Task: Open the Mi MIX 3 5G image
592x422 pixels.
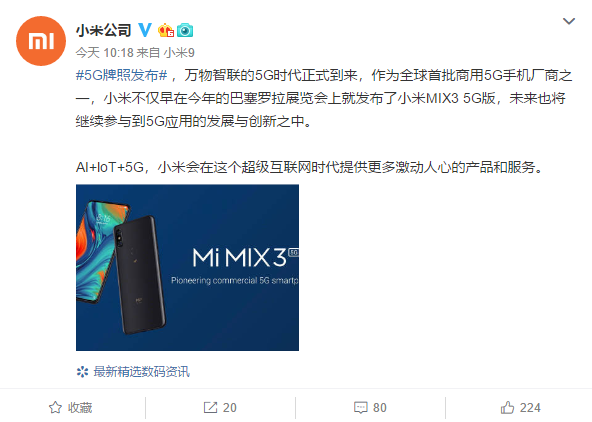Action: tap(187, 268)
